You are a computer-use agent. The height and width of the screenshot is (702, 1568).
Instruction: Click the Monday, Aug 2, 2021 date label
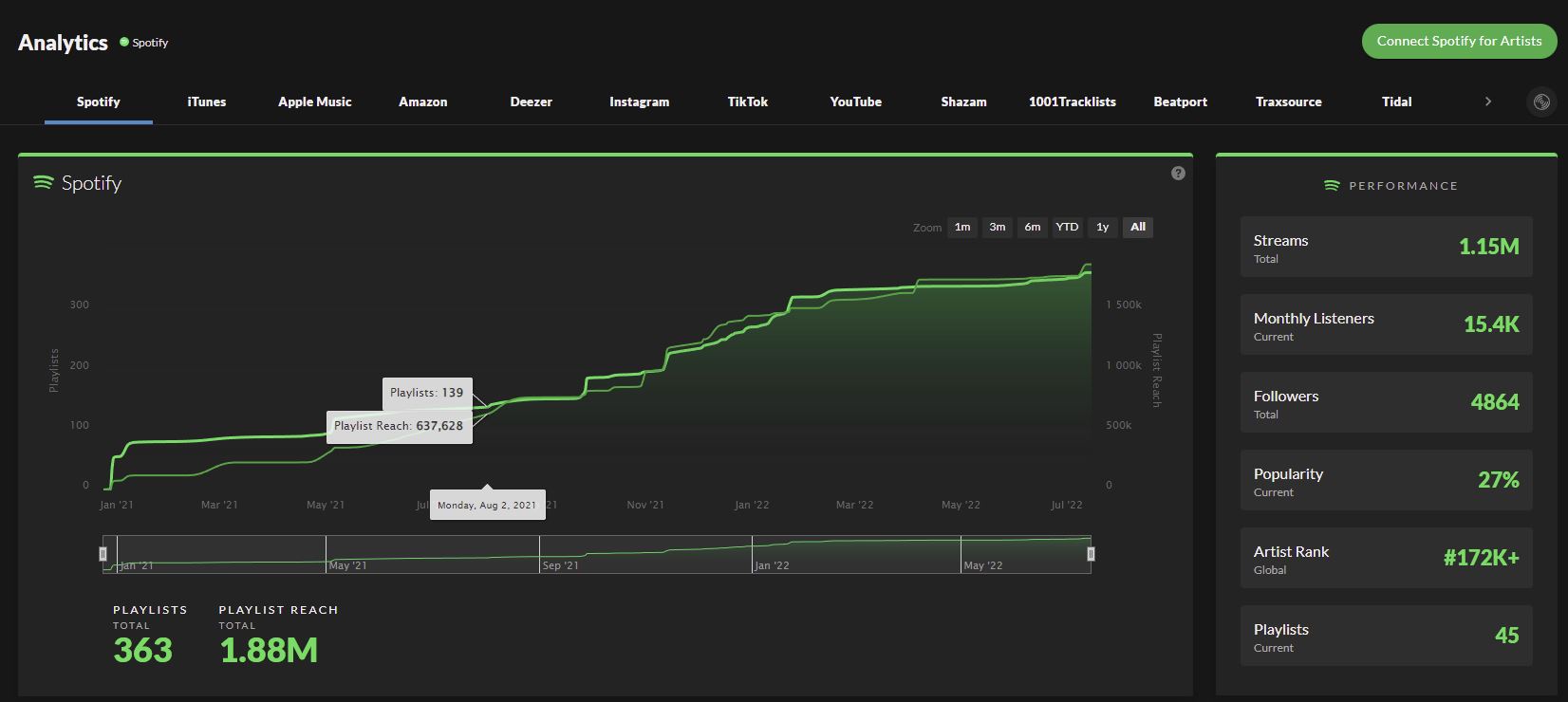(x=487, y=506)
